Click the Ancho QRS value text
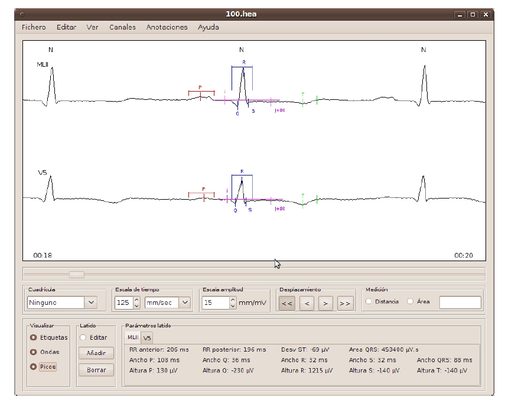This screenshot has height=400, width=505. (x=444, y=360)
